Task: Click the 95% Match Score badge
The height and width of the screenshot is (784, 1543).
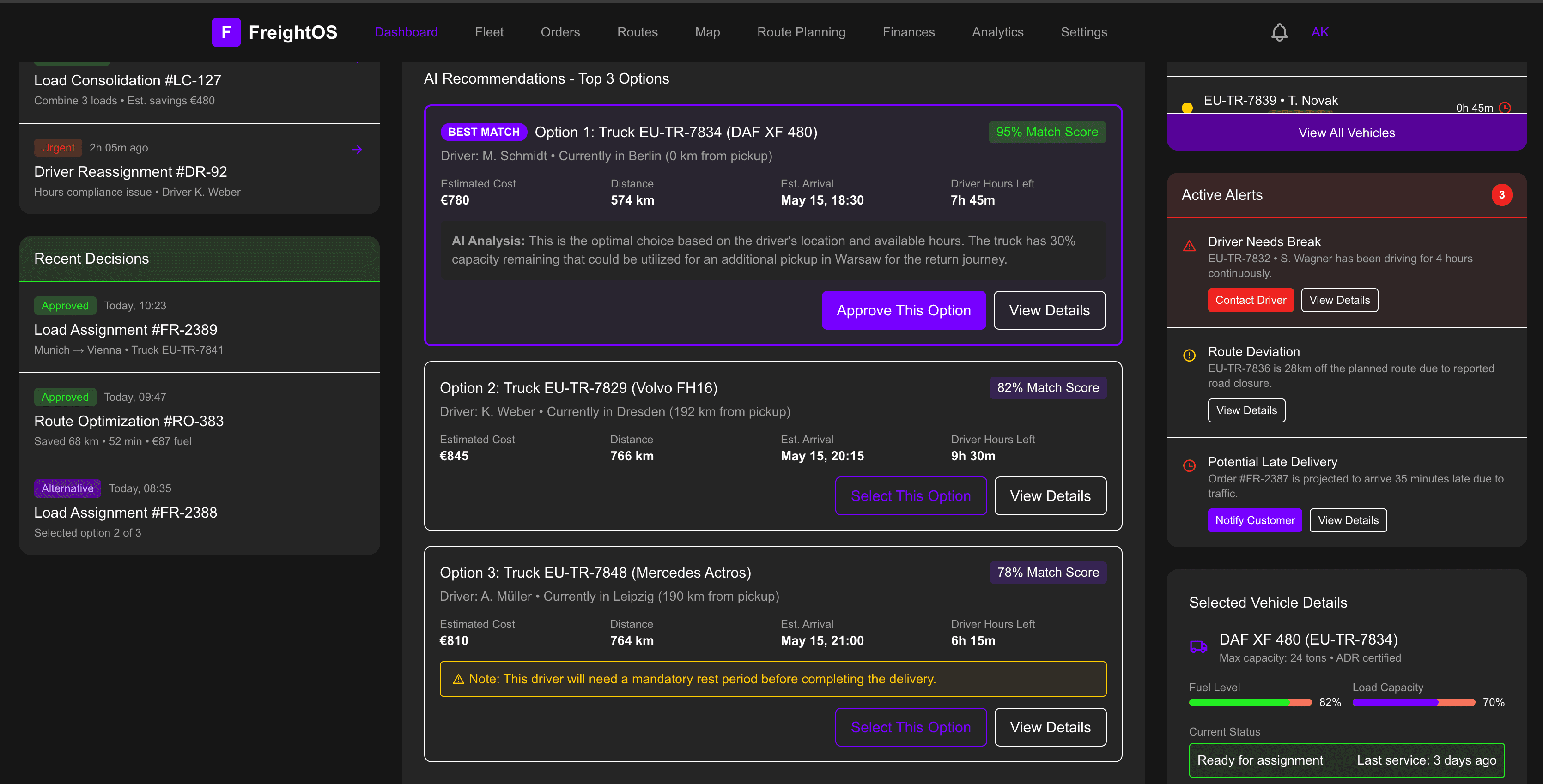Action: coord(1046,132)
